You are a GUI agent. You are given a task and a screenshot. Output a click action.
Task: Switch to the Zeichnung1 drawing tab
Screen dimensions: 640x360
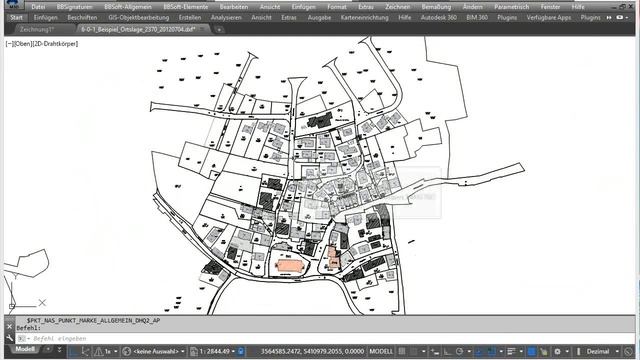37,29
